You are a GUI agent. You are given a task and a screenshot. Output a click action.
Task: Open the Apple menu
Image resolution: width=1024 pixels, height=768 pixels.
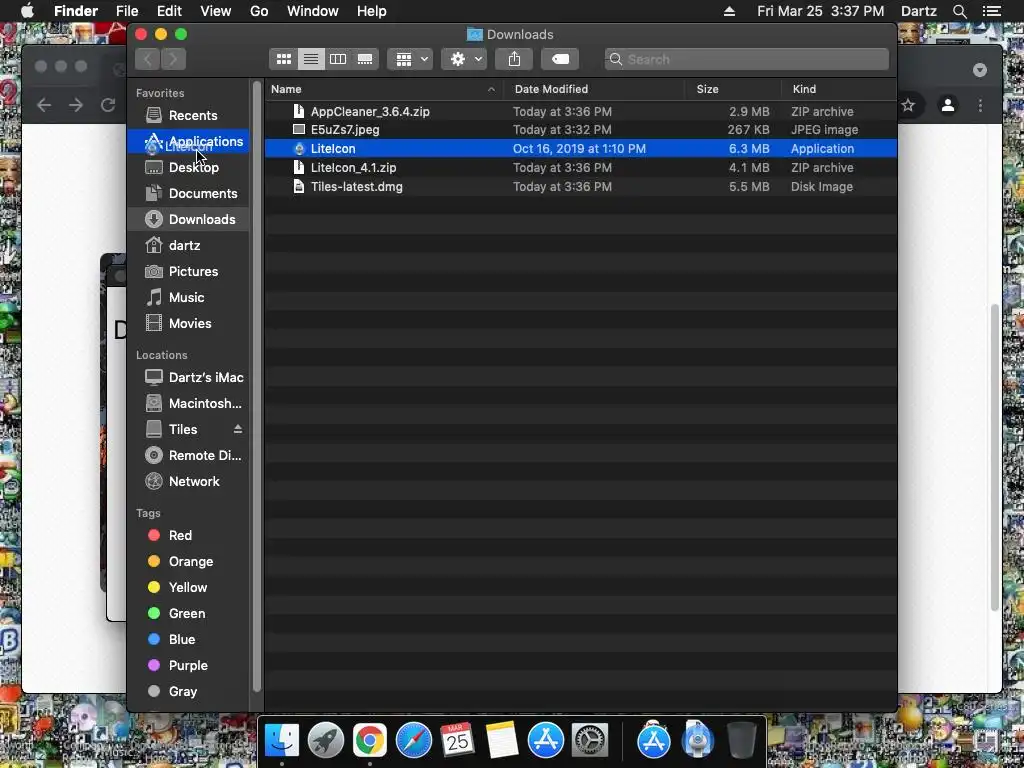[x=27, y=11]
